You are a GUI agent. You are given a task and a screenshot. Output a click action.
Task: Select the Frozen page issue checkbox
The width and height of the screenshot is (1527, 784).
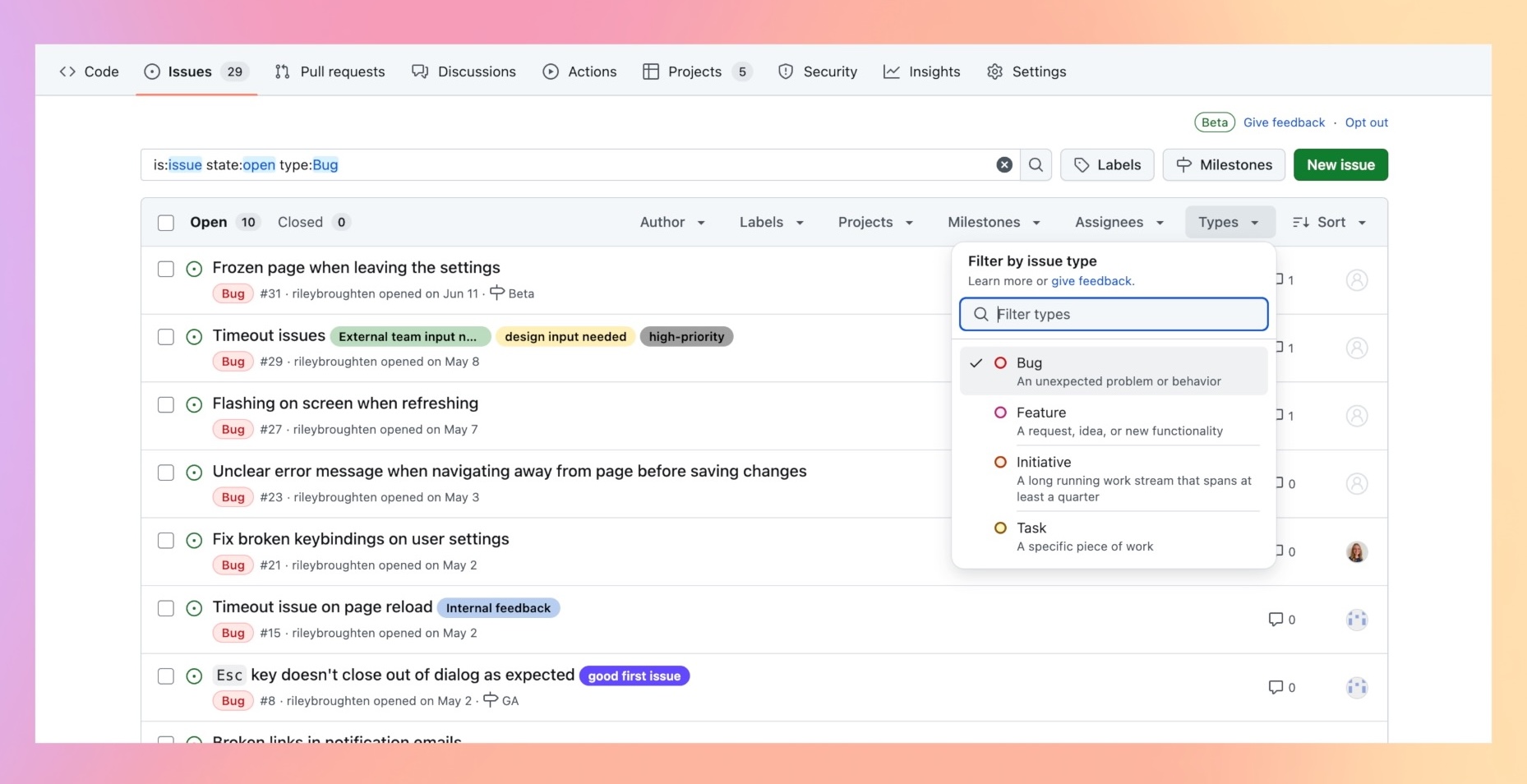[166, 270]
